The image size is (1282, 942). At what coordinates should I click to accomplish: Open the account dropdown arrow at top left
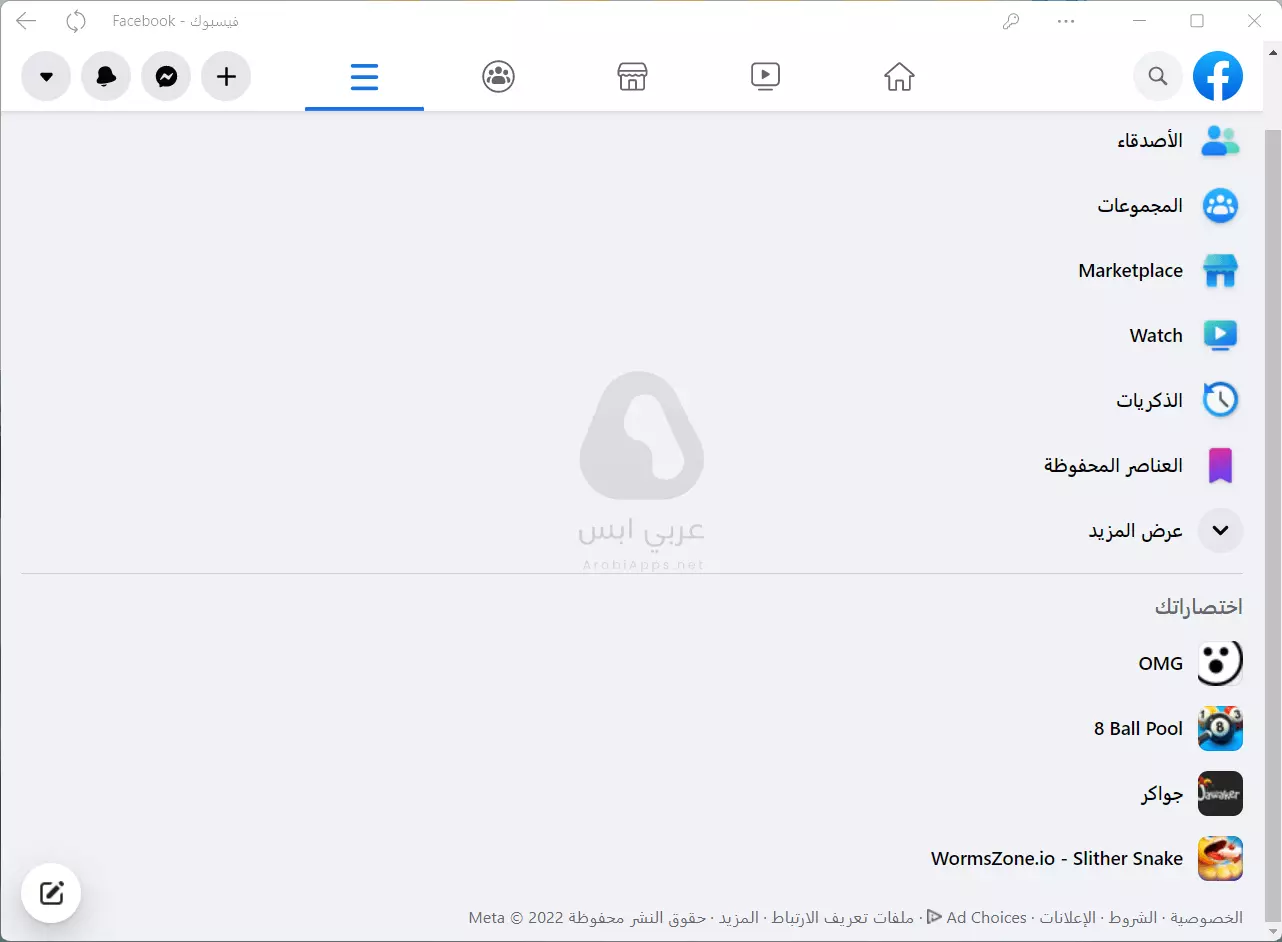(46, 76)
